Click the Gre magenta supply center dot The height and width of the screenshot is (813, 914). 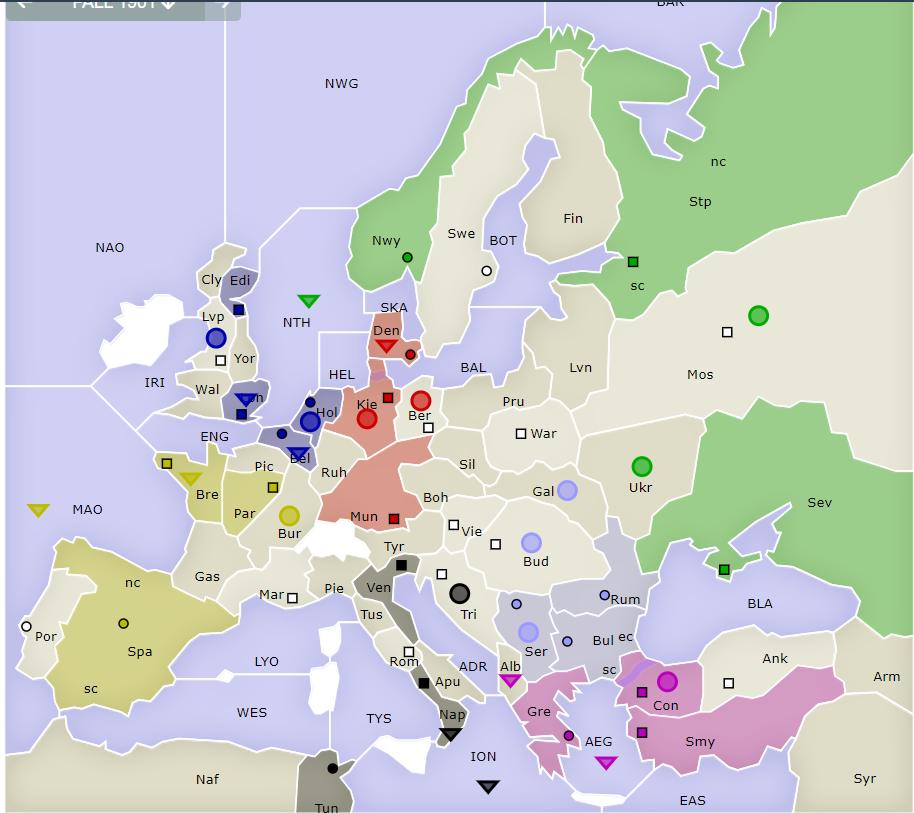pos(569,735)
